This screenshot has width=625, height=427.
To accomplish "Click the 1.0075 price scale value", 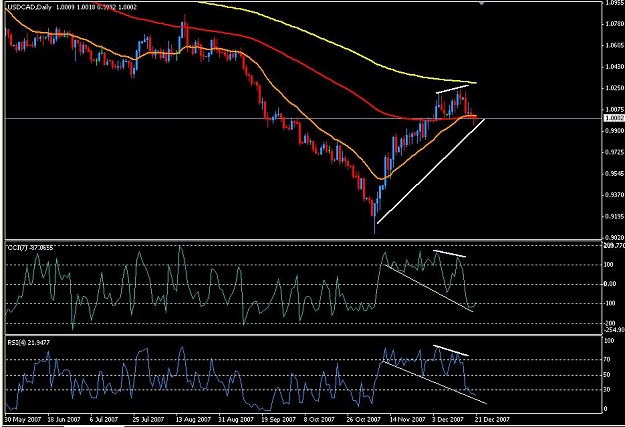I will (x=615, y=109).
